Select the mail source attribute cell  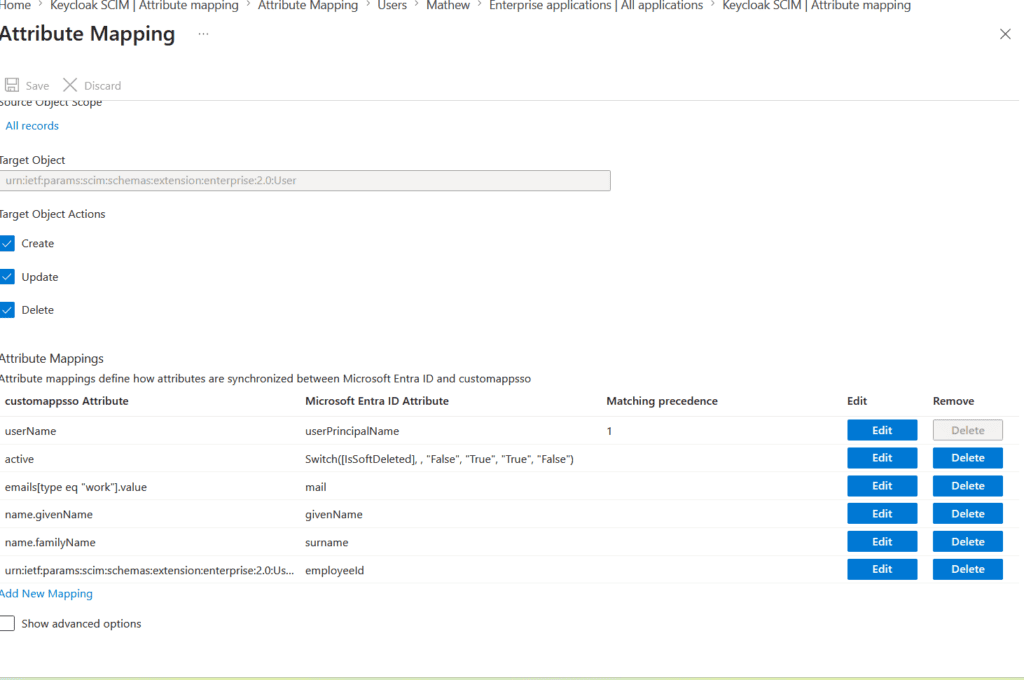pos(315,487)
